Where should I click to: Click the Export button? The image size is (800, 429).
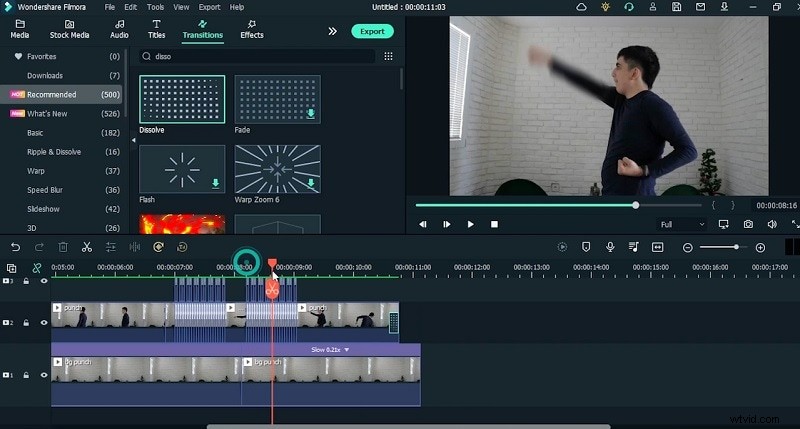tap(372, 31)
